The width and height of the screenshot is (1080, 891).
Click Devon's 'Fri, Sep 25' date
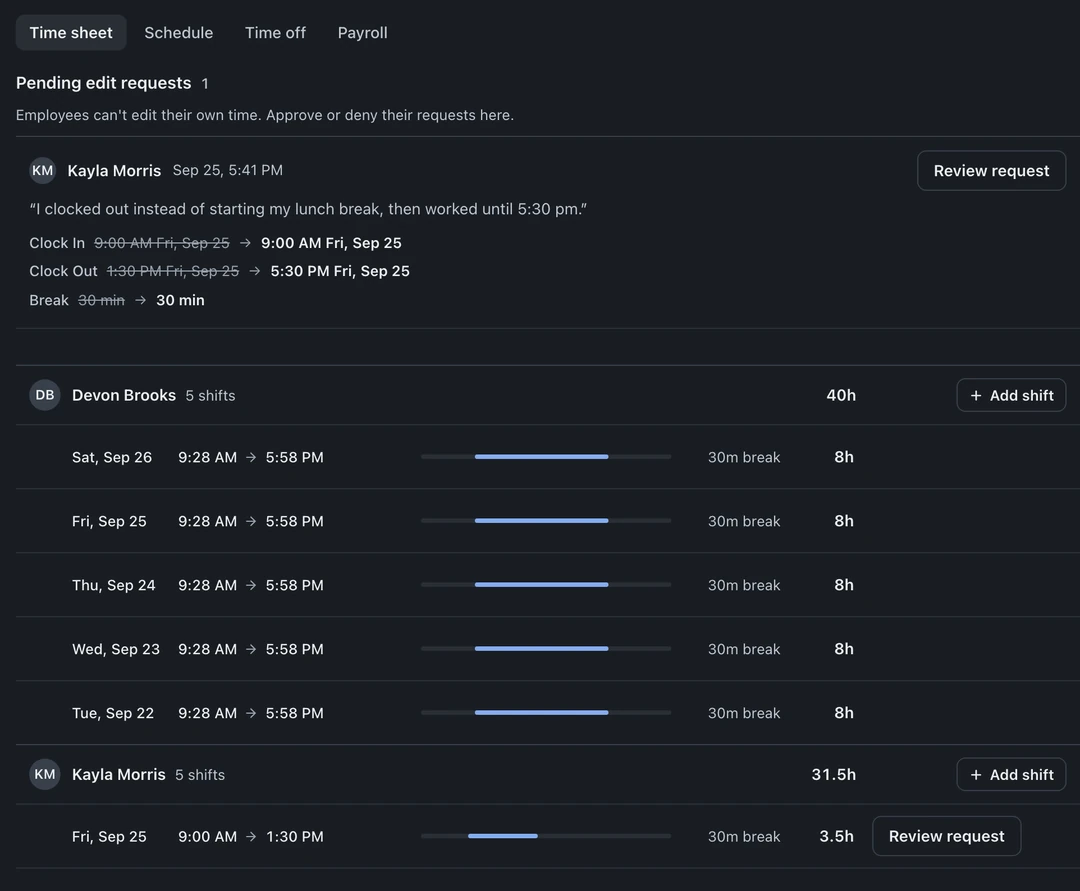(x=109, y=521)
